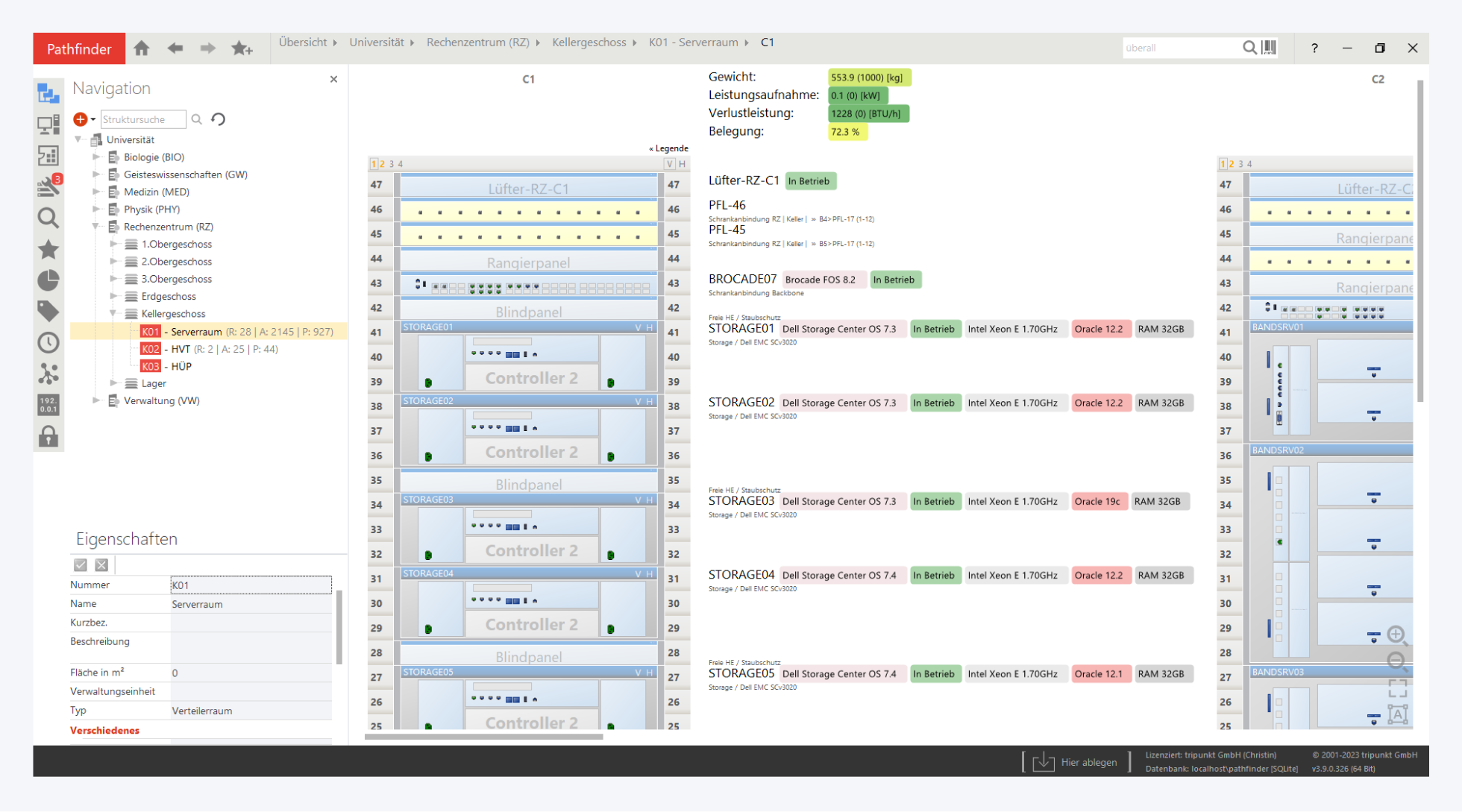Open maintenance tasks icon with badge 3

48,186
